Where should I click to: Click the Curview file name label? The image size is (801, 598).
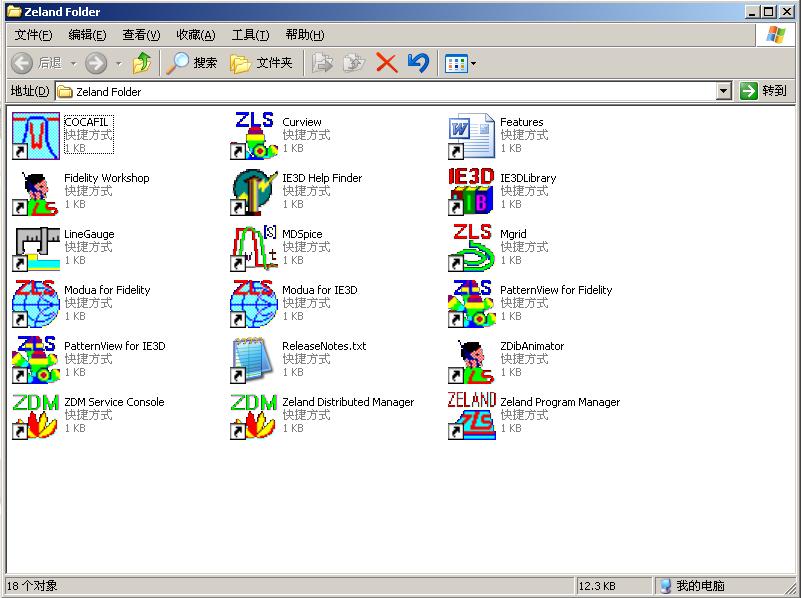pyautogui.click(x=302, y=122)
